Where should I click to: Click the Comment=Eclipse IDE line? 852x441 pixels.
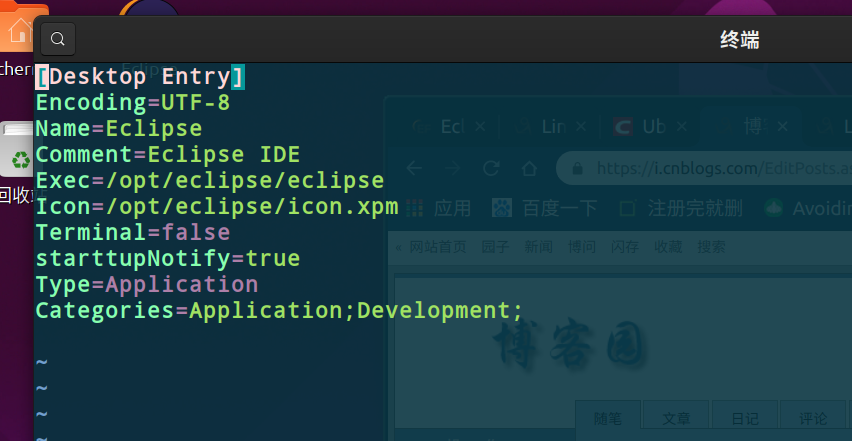point(168,155)
